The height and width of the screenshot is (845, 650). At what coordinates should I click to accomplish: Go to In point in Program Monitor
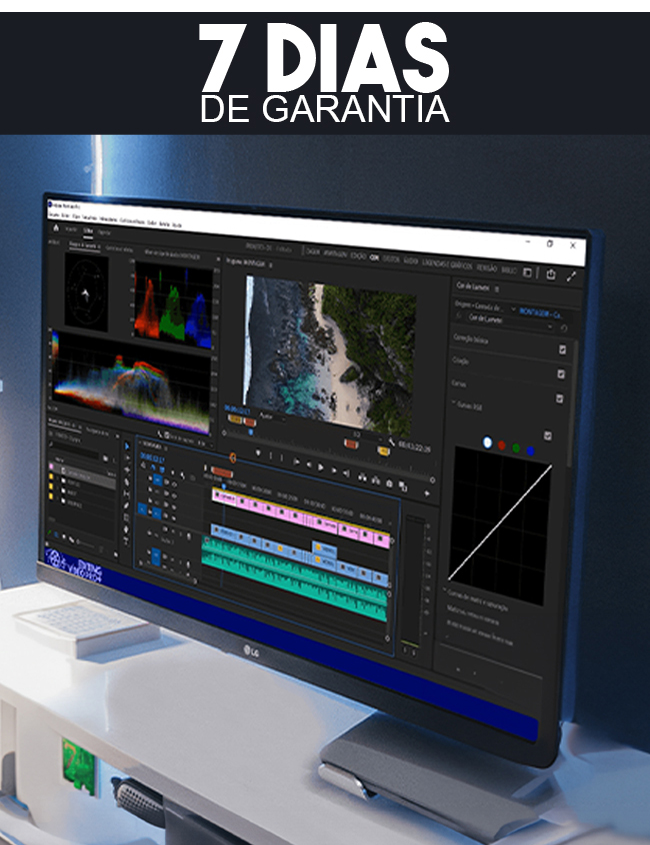point(296,461)
